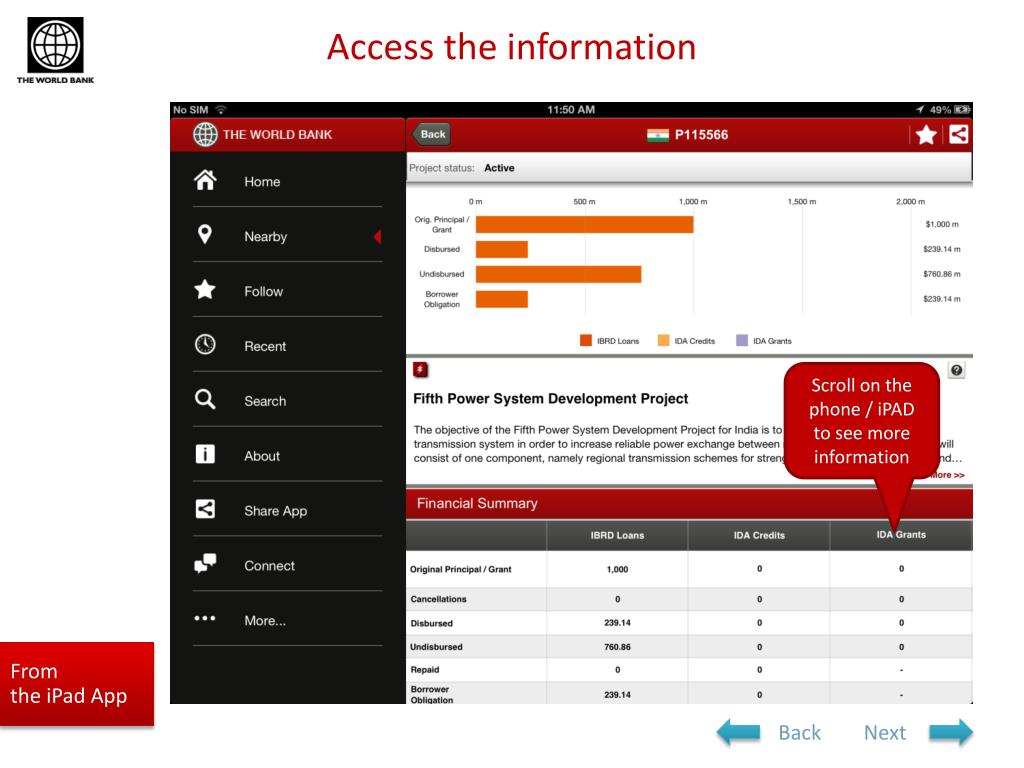Click the Disbursed chart bar
The image size is (1024, 768).
click(x=502, y=249)
